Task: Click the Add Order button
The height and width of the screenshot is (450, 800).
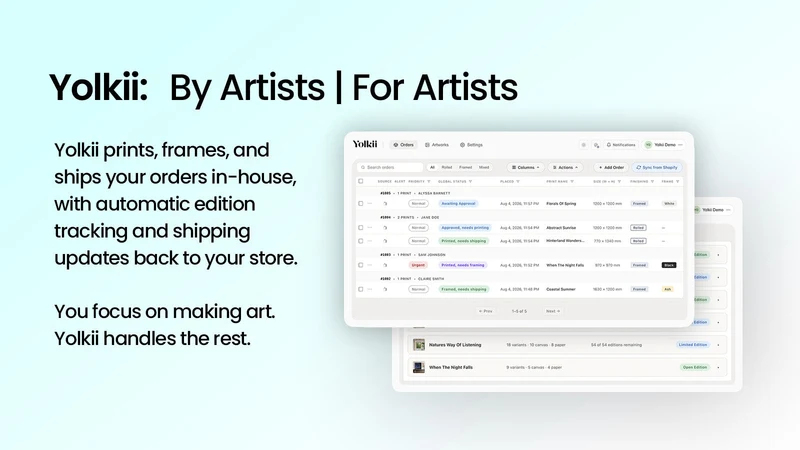Action: pos(611,167)
